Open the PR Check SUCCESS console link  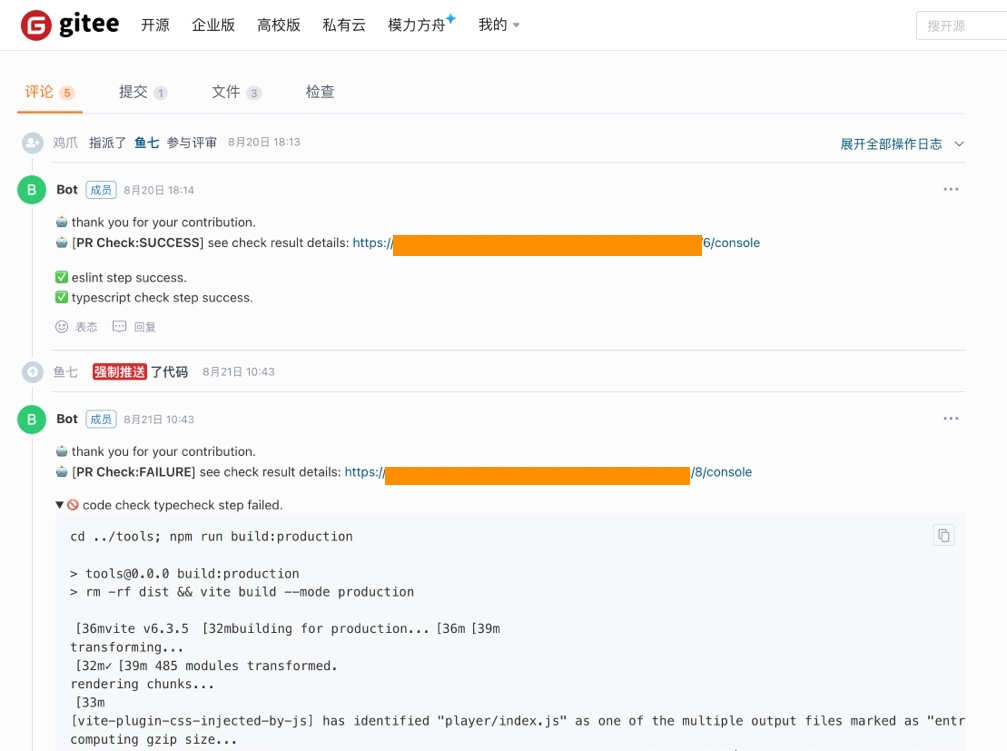[731, 243]
